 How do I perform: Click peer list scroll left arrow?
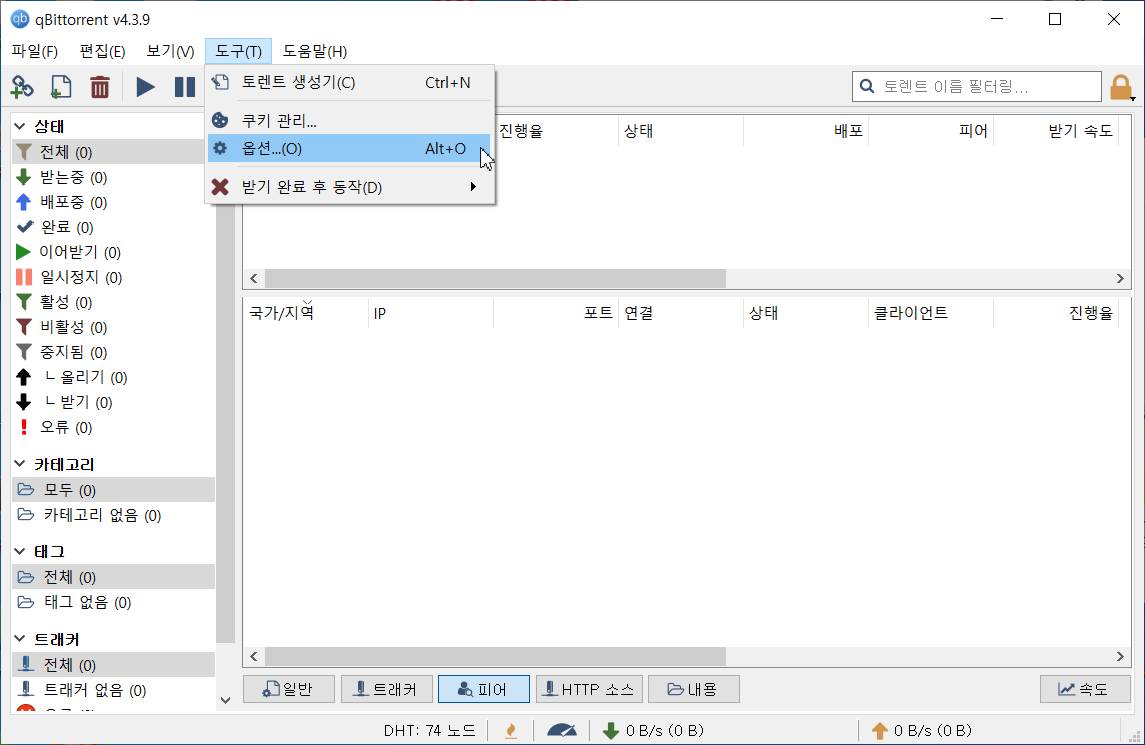pos(253,657)
